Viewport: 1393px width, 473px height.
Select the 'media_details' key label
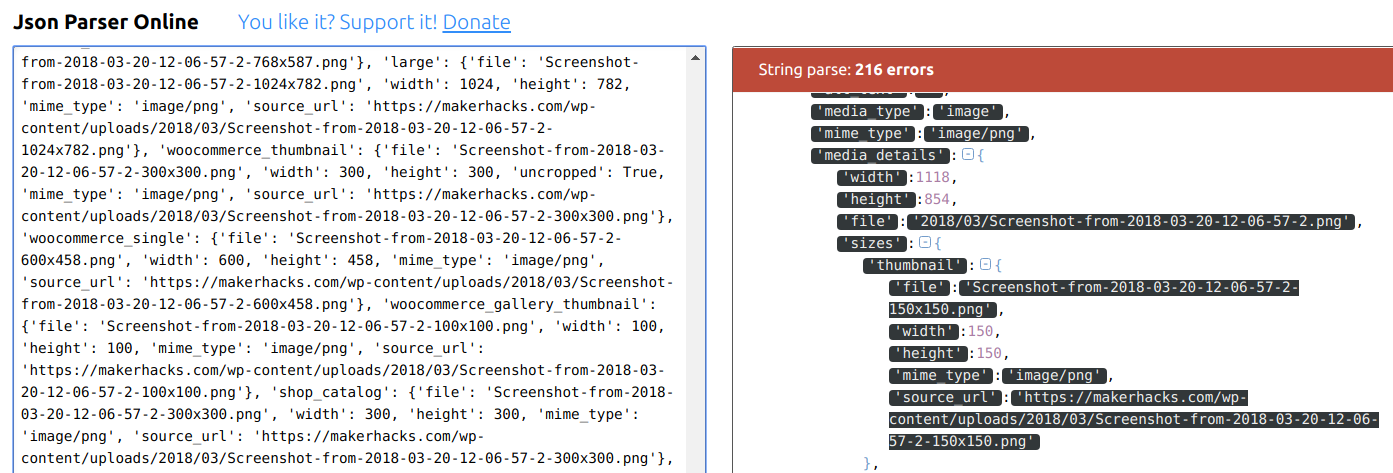[879, 155]
